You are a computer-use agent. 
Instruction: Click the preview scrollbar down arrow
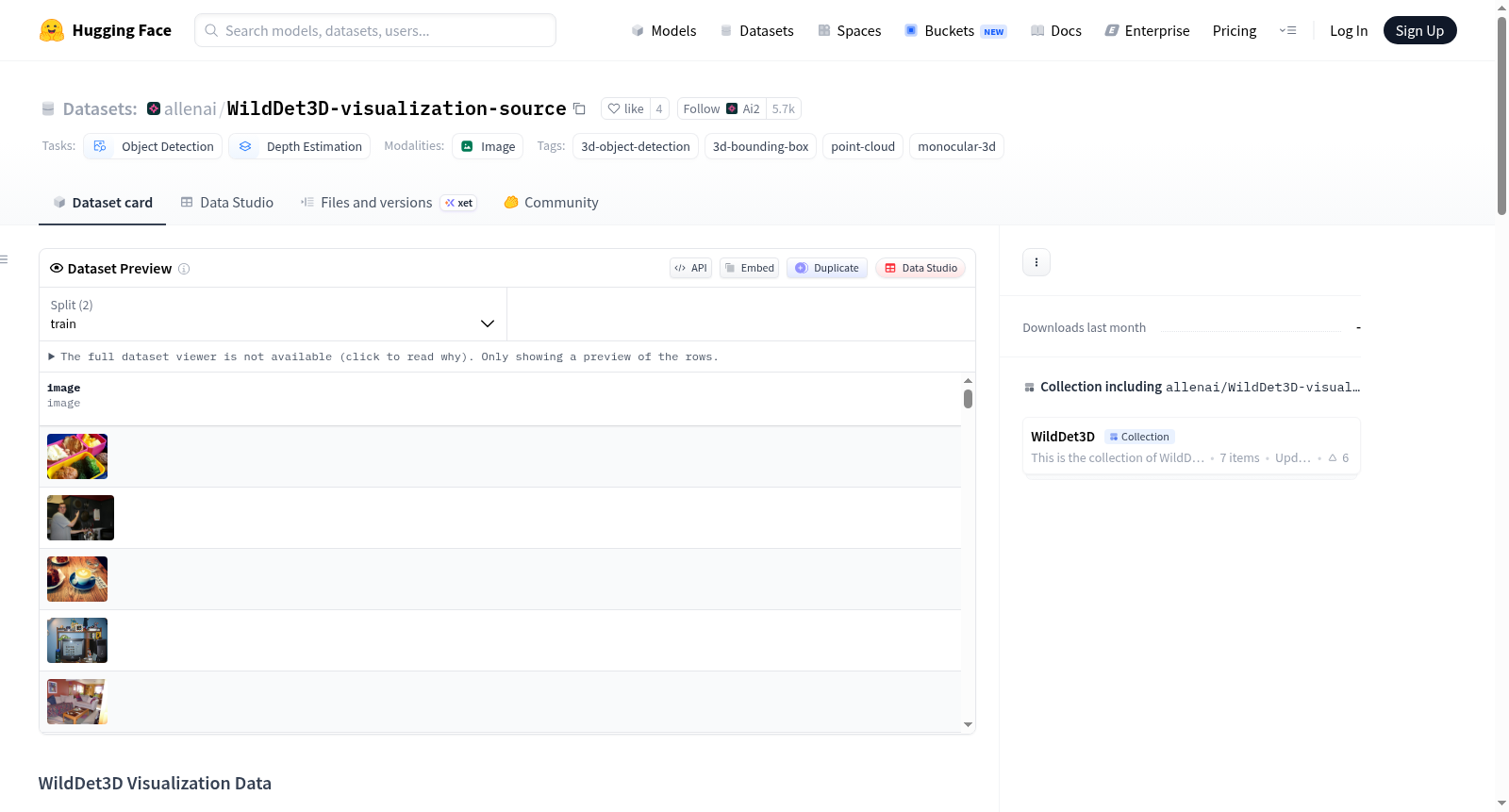[x=968, y=725]
